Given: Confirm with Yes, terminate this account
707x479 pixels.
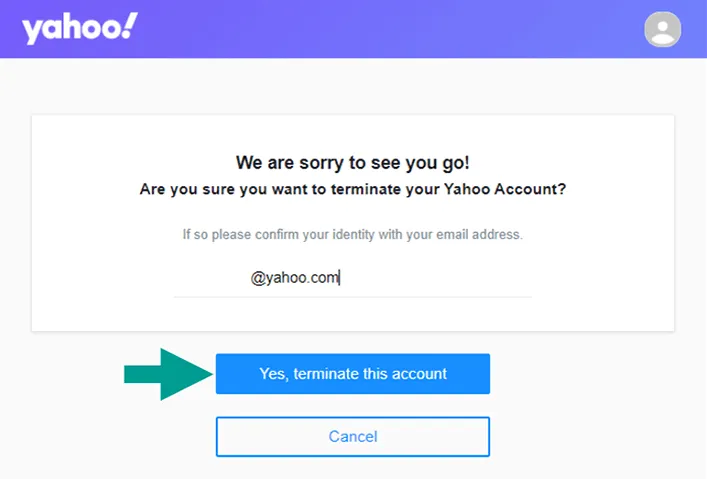Looking at the screenshot, I should pos(353,374).
